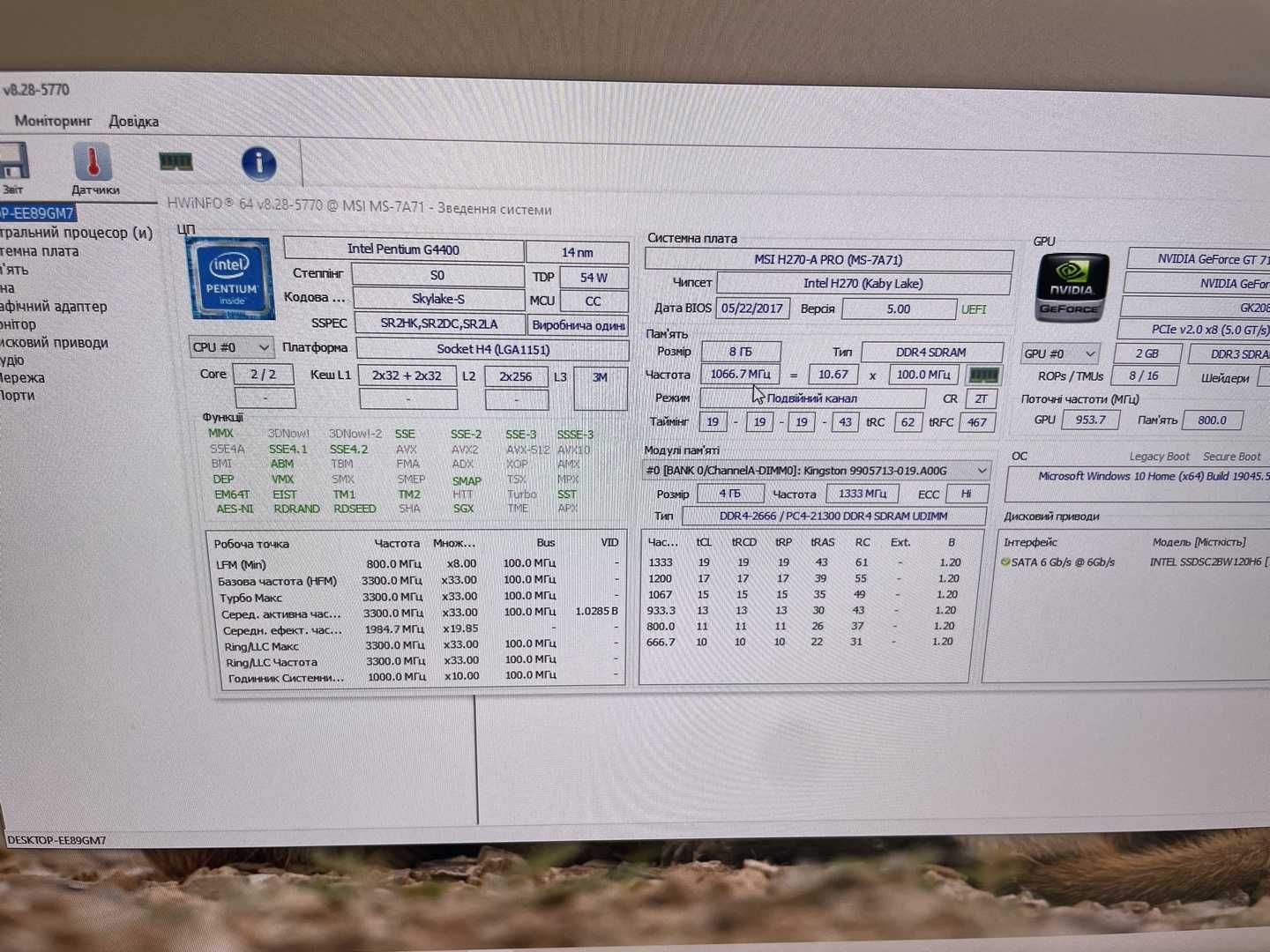Click the SSE4.1 feature flag
1270x952 pixels.
[288, 449]
